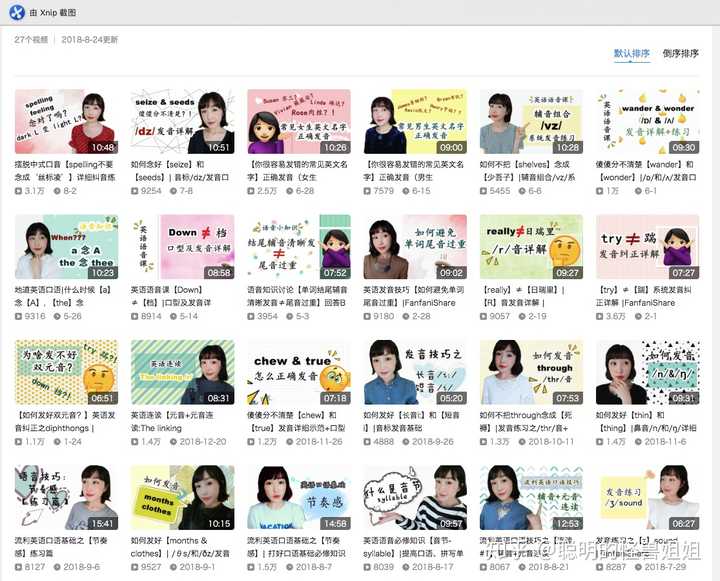The image size is (720, 581).
Task: Click the clock icon beside 2018-12-20
Action: coord(174,442)
